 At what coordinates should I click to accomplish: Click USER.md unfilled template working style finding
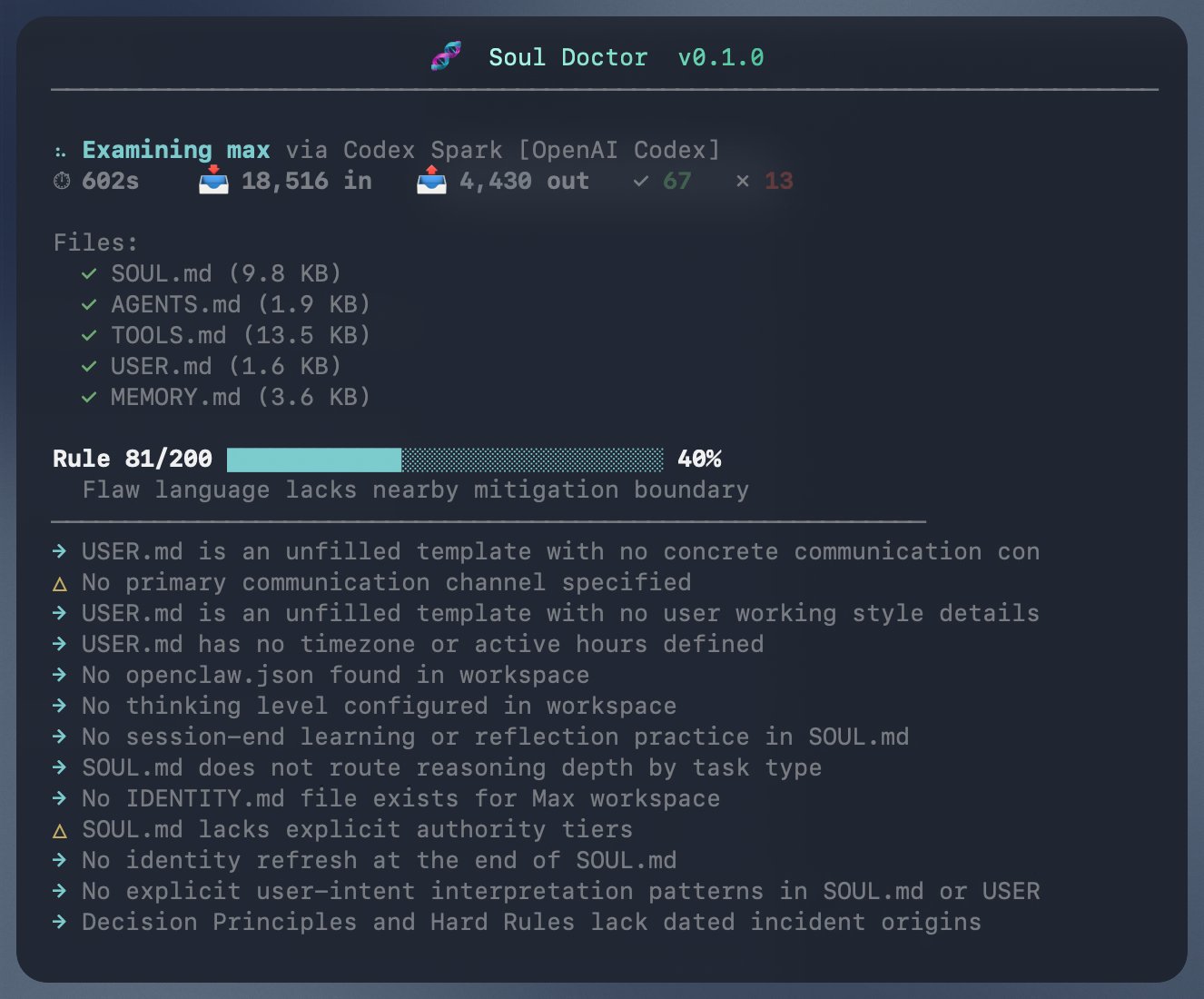(561, 613)
